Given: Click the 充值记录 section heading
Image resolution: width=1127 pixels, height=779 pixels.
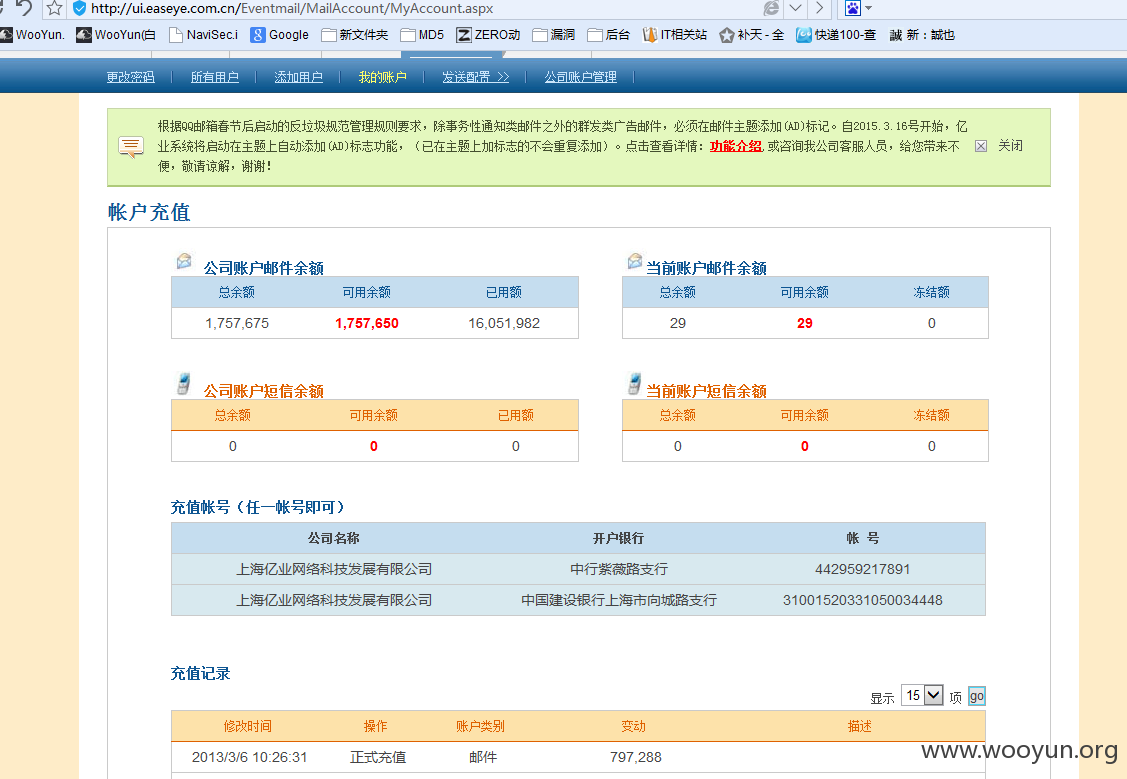Looking at the screenshot, I should [x=201, y=673].
